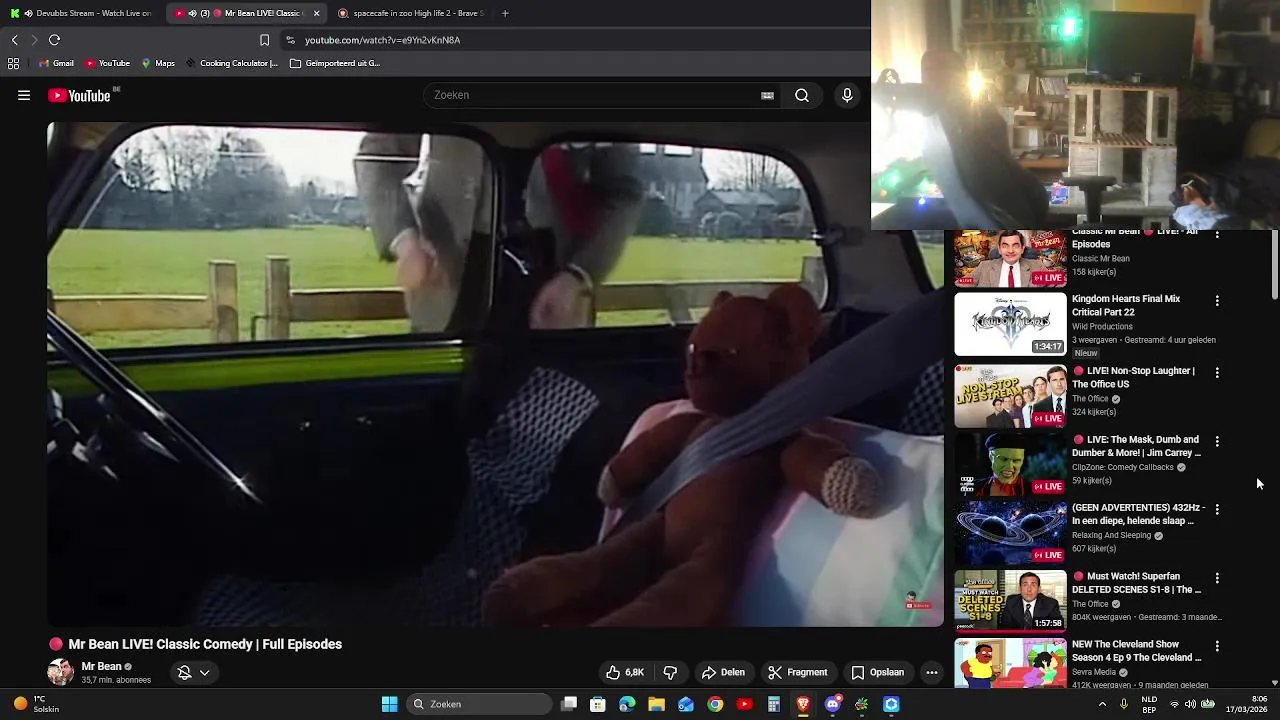Open Classic Mr Bean live thumbnail

(1010, 259)
